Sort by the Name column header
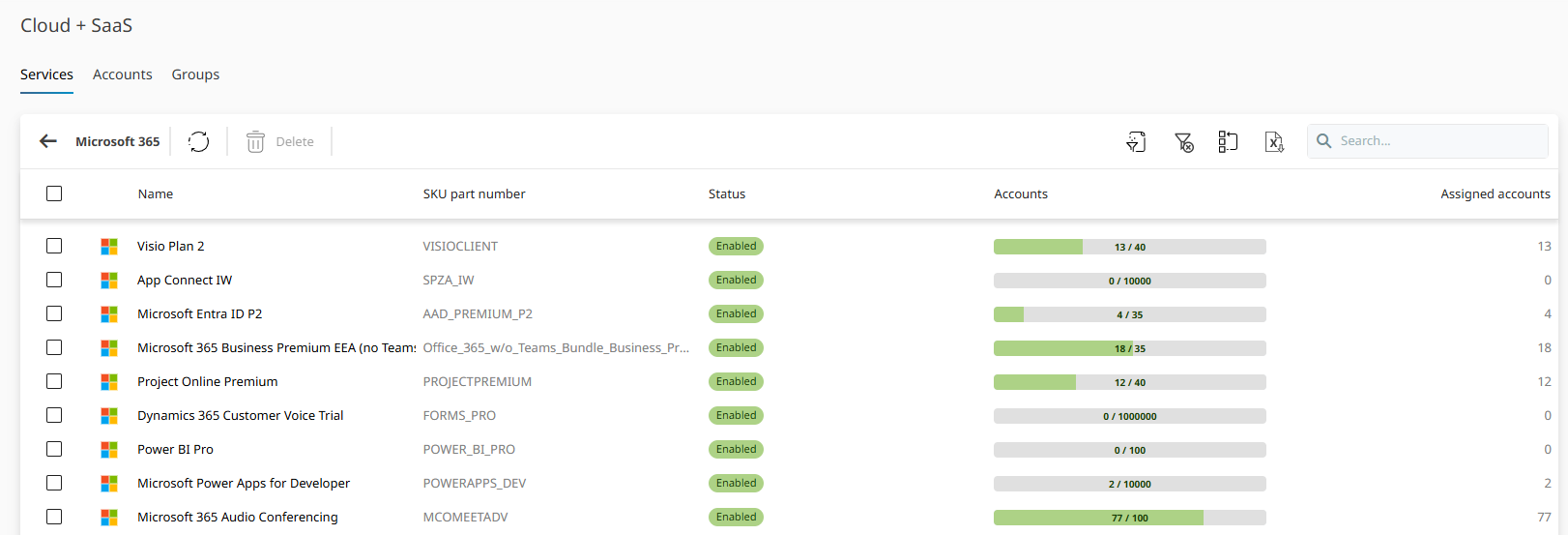This screenshot has height=535, width=1568. 156,193
